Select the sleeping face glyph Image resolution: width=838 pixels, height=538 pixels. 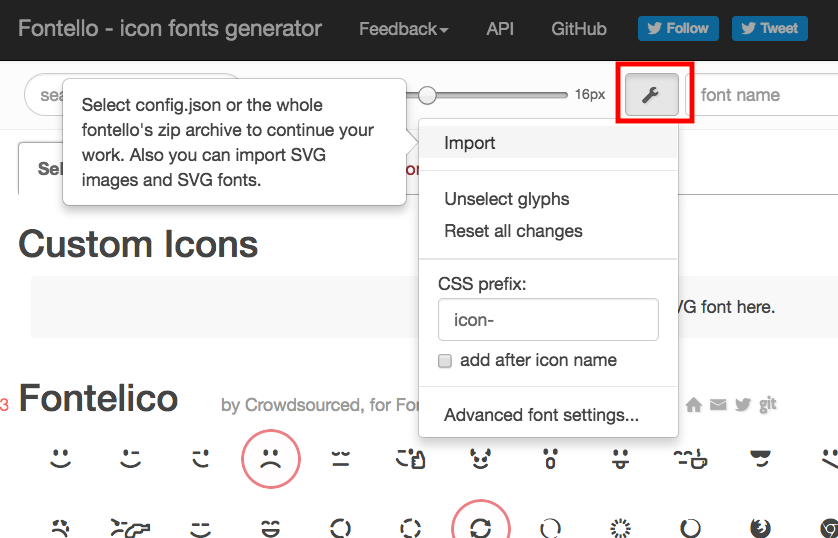pyautogui.click(x=340, y=458)
